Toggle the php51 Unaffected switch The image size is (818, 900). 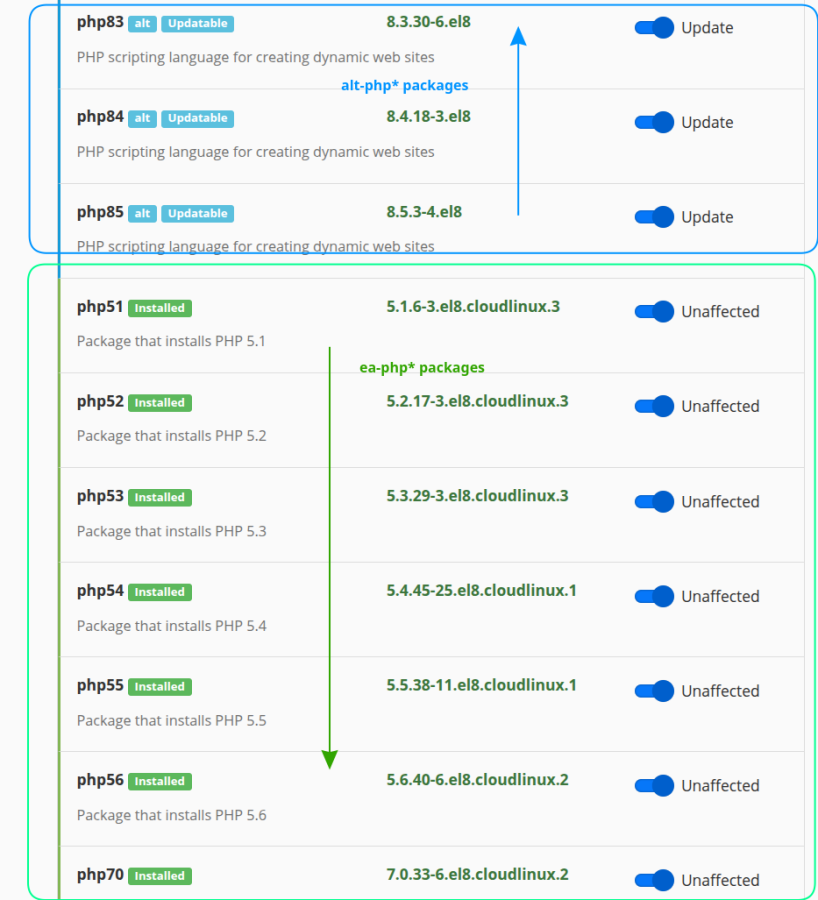[654, 312]
